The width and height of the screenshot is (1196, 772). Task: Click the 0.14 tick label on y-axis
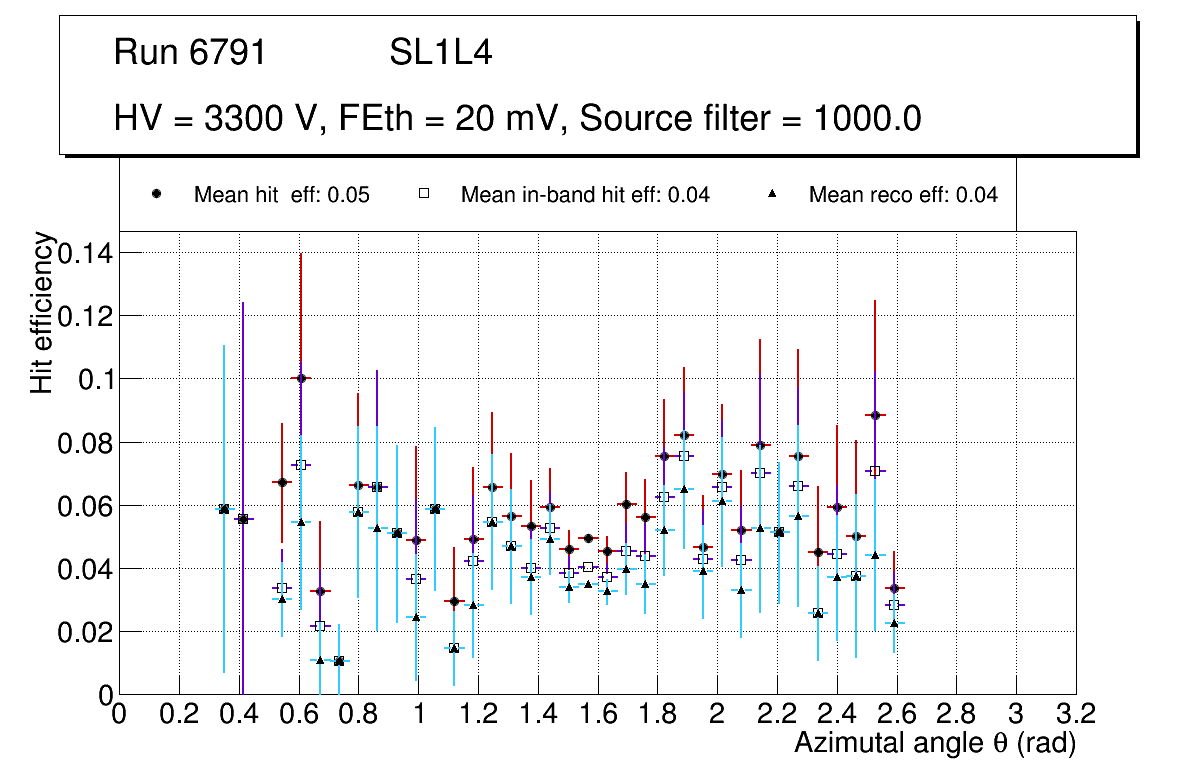click(85, 253)
